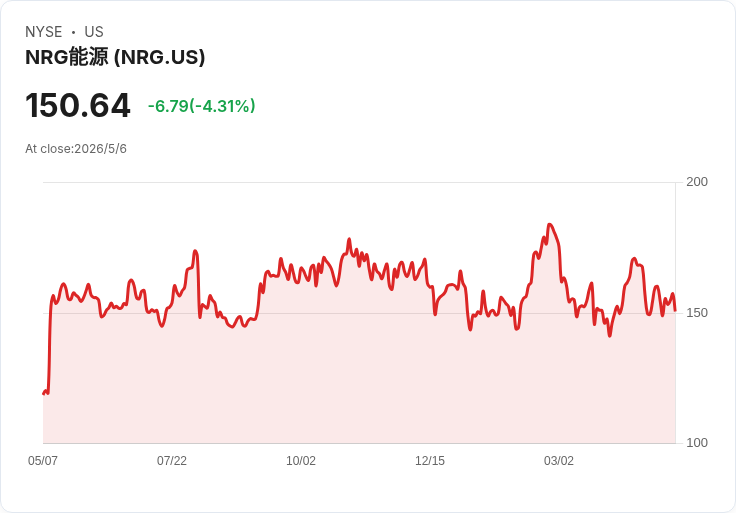Click the At close:2026/5/6 timestamp

click(76, 149)
